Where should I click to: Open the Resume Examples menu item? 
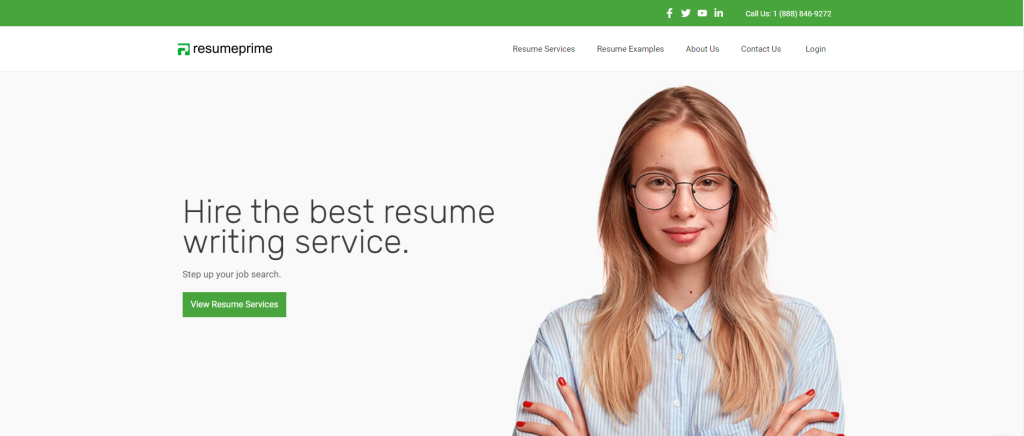pos(630,49)
